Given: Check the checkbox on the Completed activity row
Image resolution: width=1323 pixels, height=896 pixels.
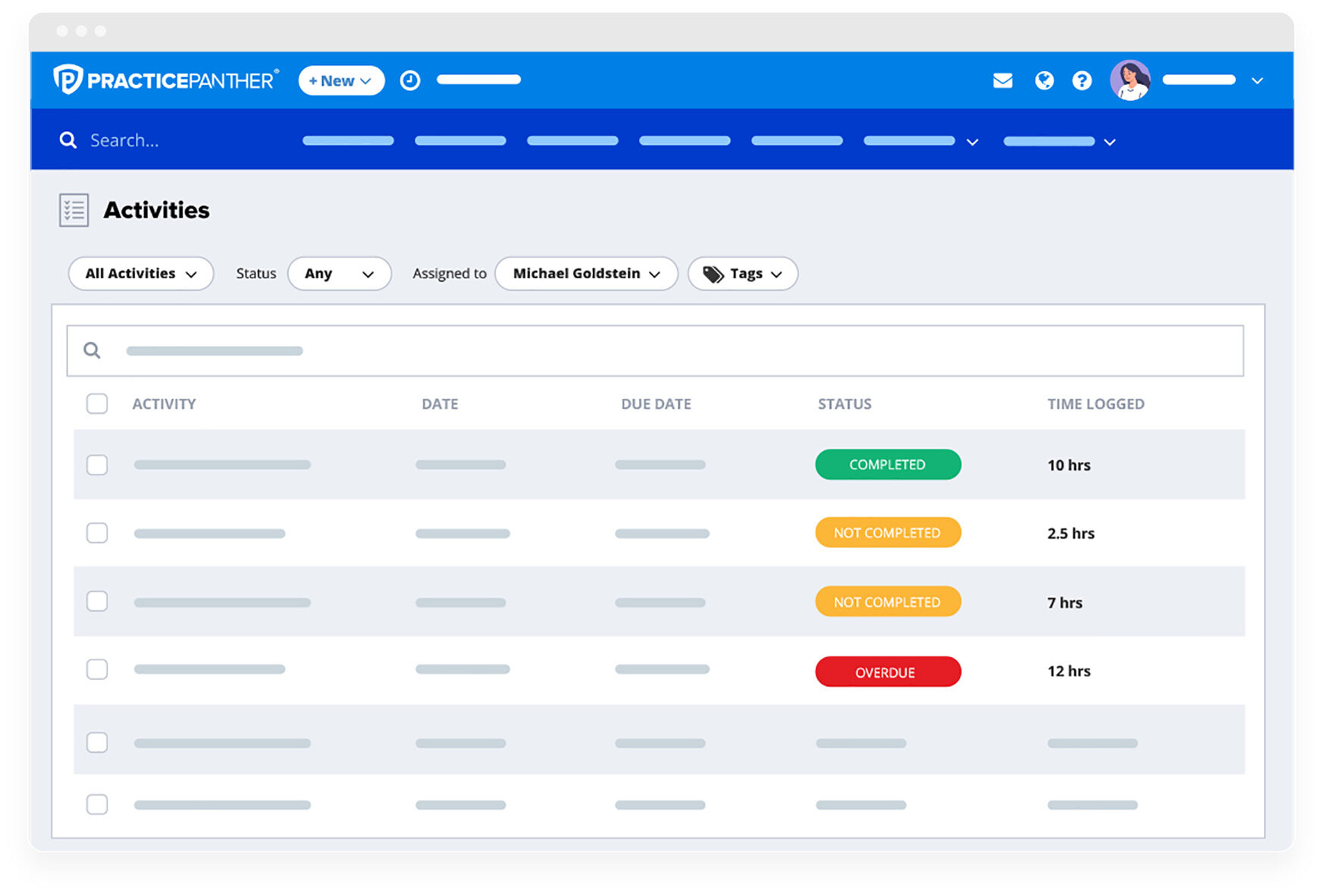Looking at the screenshot, I should (97, 465).
